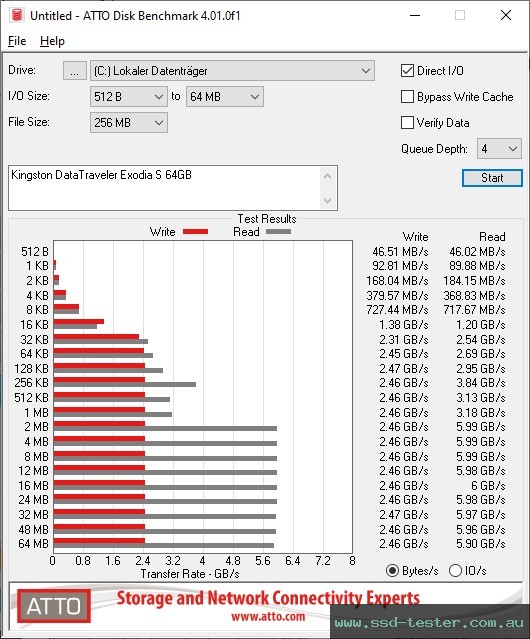Click the 256 KB read bar in chart
This screenshot has width=530, height=639.
point(125,384)
